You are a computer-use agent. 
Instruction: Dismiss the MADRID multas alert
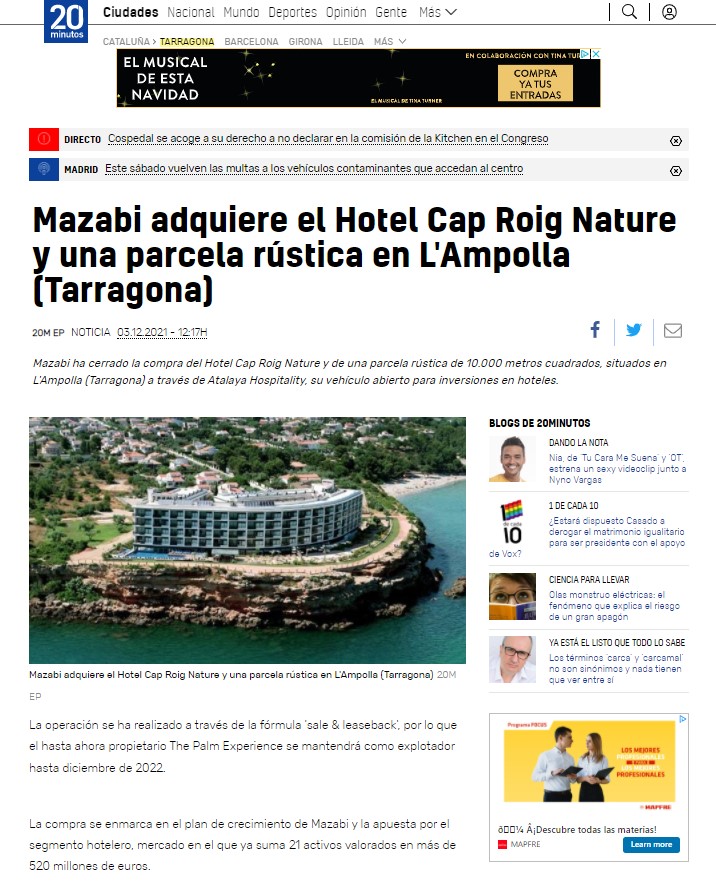point(676,170)
